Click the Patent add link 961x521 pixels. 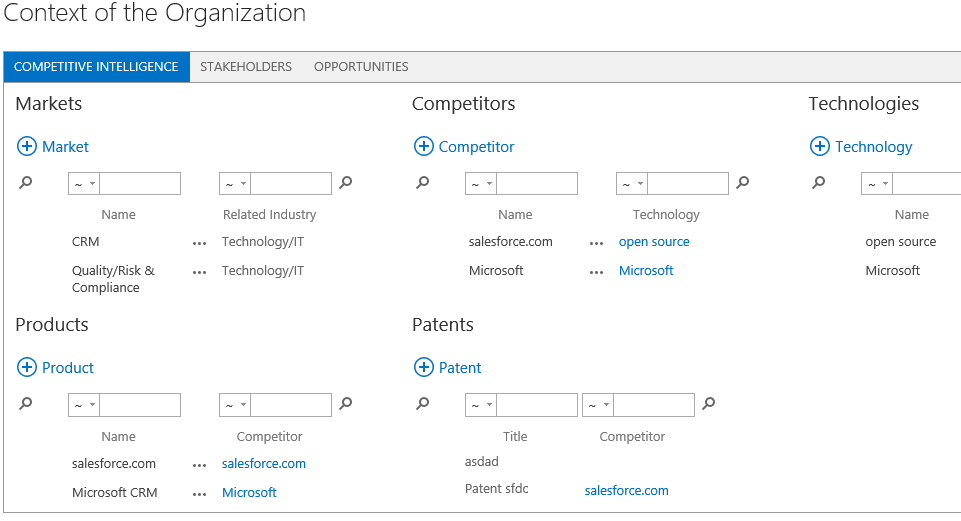click(460, 367)
